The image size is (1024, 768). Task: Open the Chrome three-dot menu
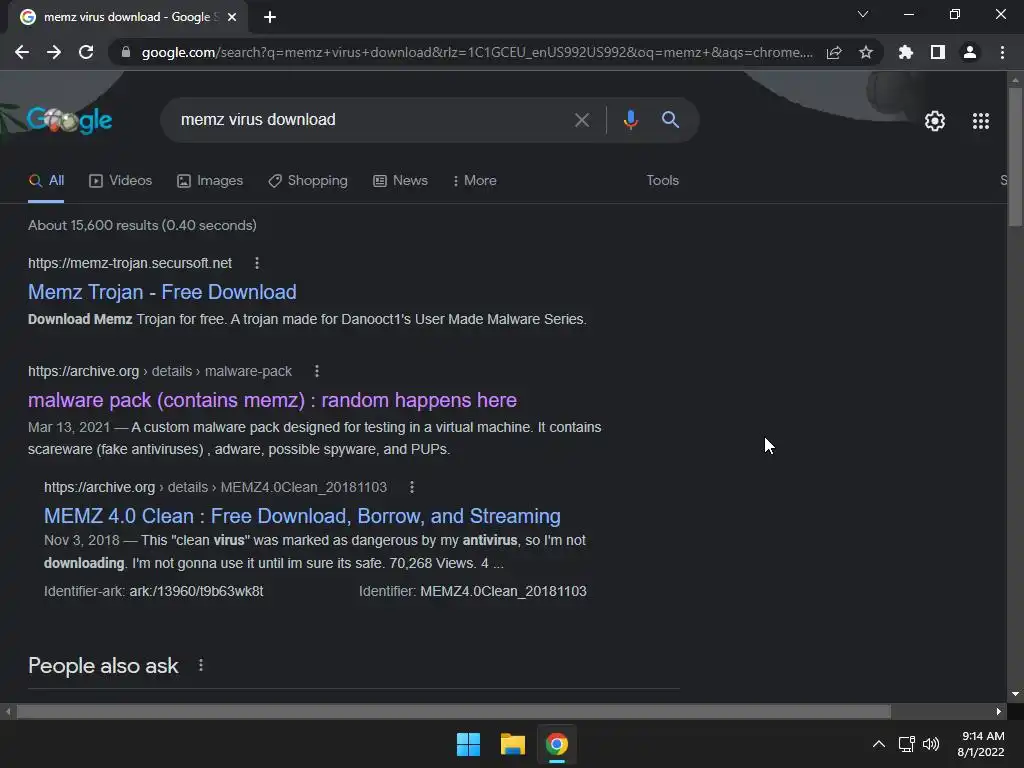click(1002, 52)
